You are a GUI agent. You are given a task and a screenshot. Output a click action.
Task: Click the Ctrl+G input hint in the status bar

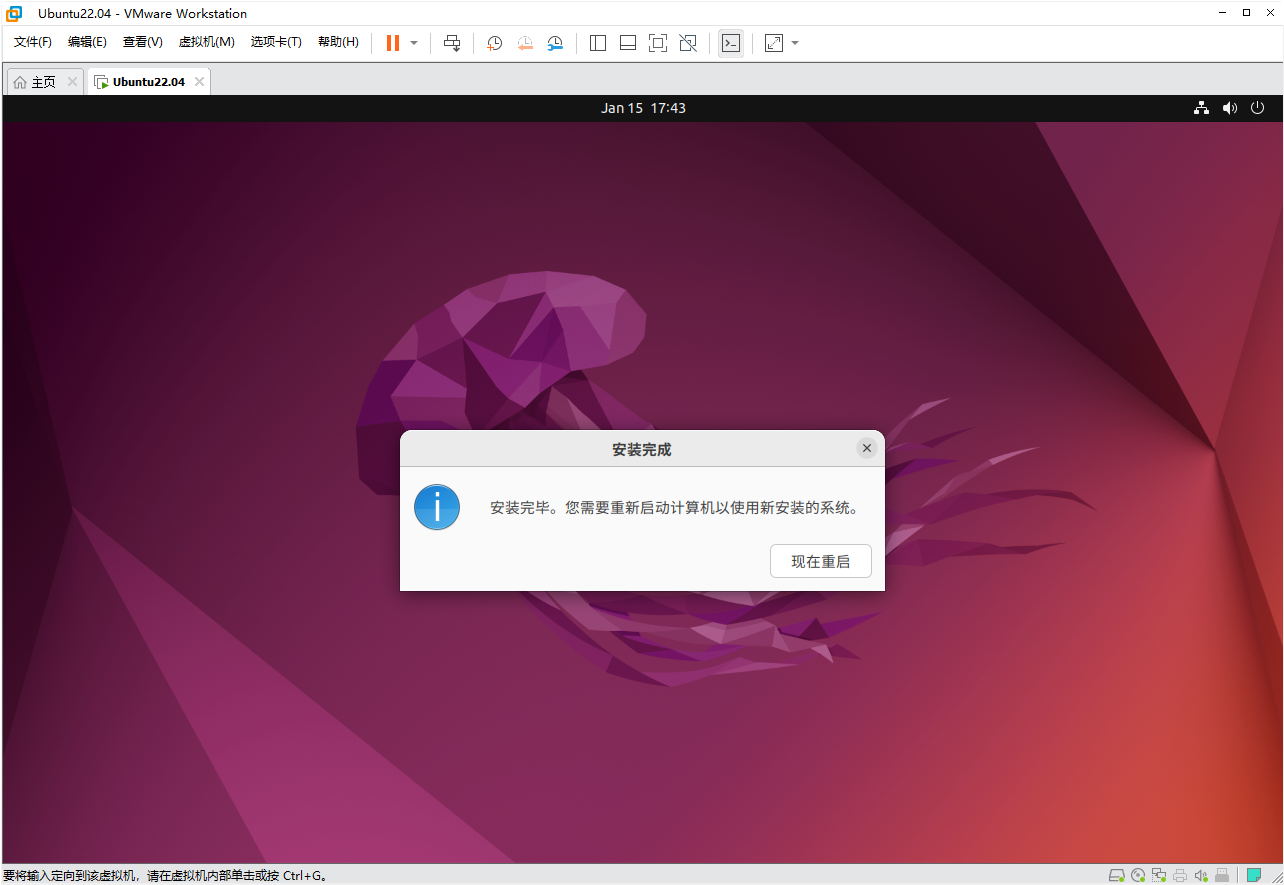[x=304, y=876]
